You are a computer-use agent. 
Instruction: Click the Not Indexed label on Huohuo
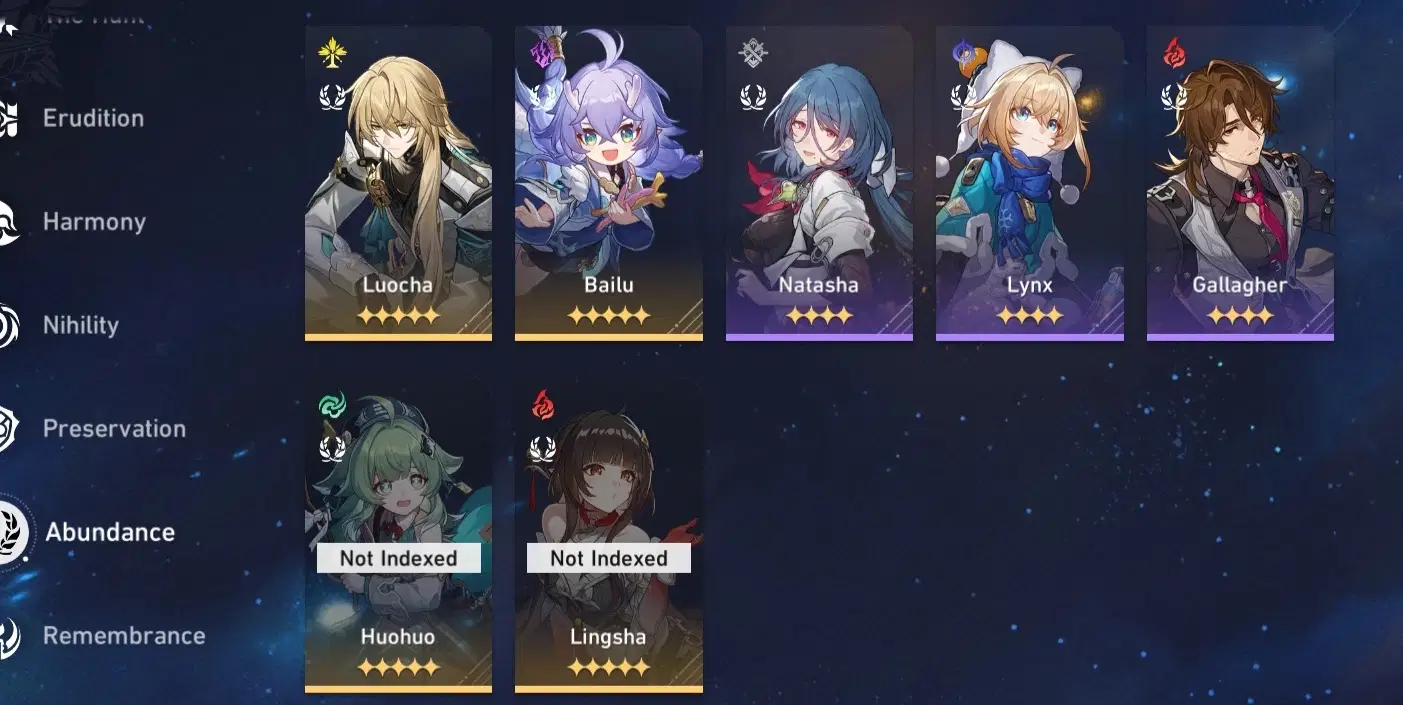[x=399, y=558]
